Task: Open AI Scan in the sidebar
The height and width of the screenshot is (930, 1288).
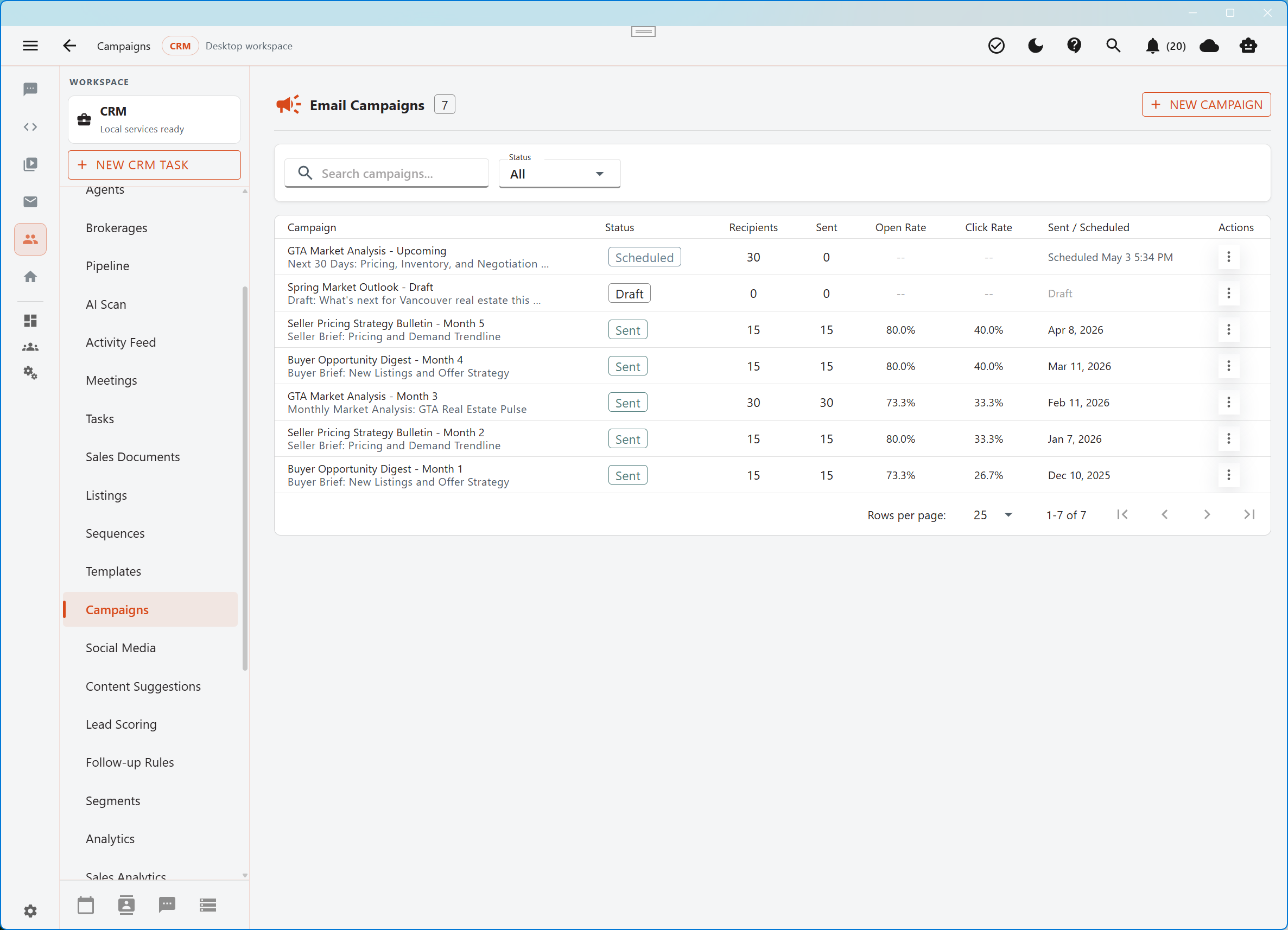Action: (150, 304)
